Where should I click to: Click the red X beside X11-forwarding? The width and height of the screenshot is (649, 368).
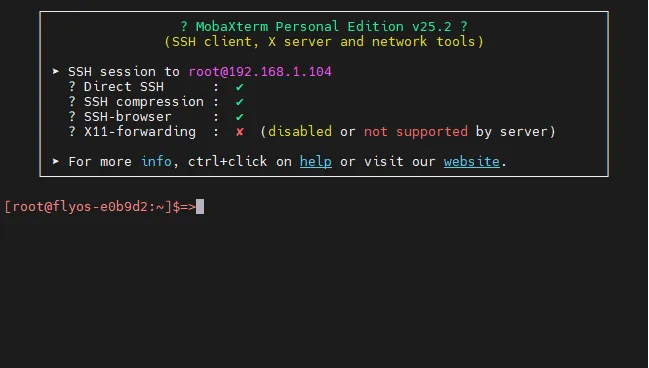coord(240,132)
